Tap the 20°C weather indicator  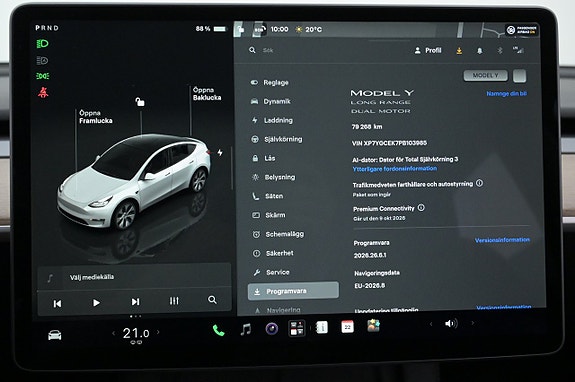(309, 29)
